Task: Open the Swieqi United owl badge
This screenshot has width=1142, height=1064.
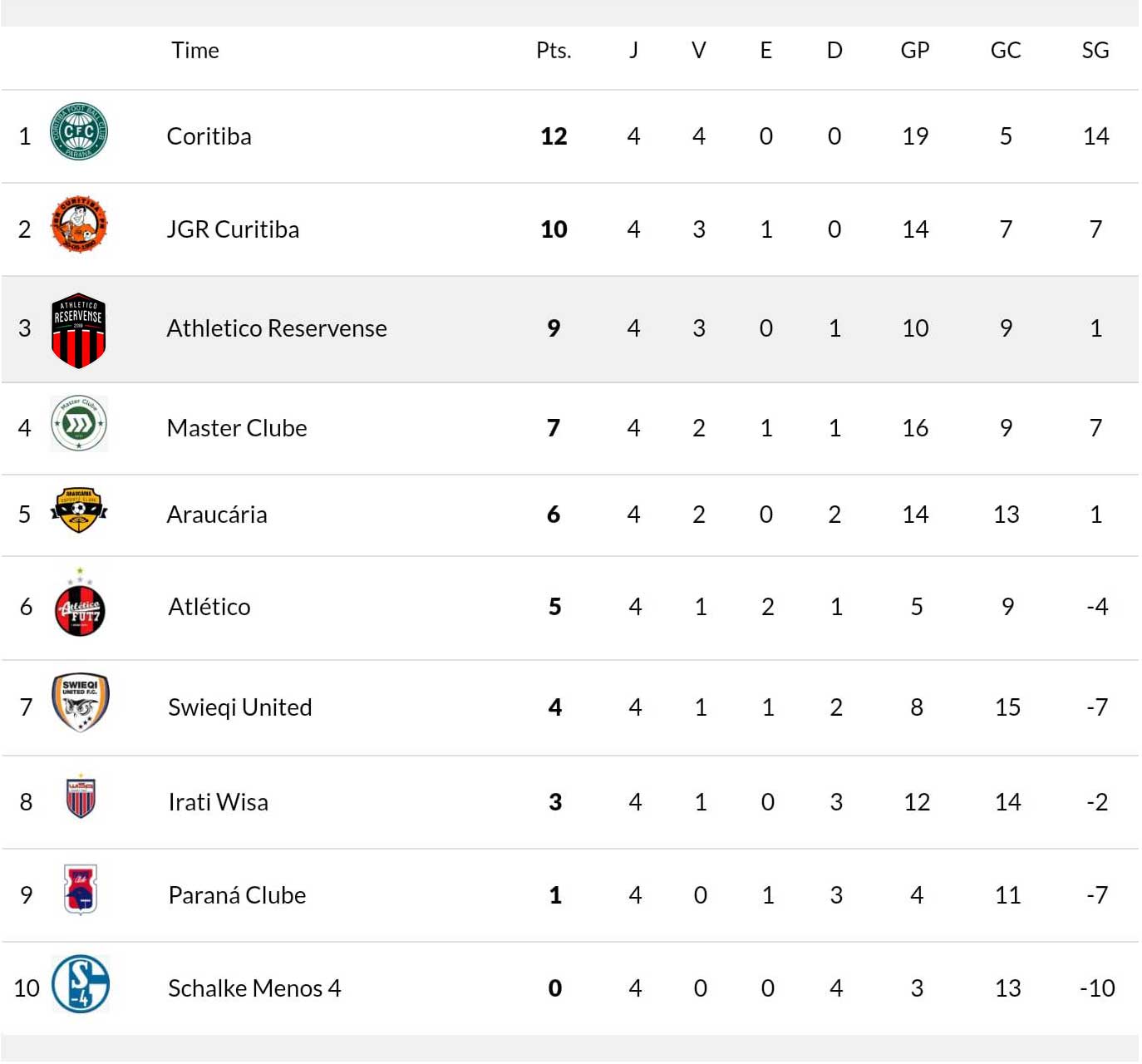Action: (81, 702)
